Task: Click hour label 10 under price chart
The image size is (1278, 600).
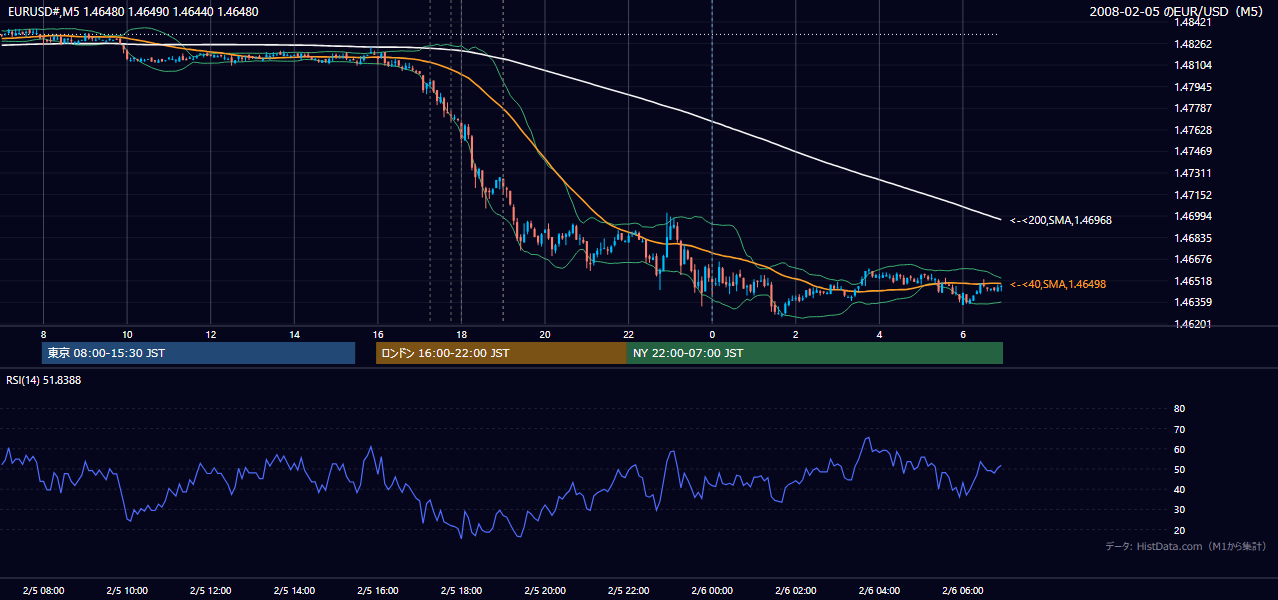Action: [127, 334]
